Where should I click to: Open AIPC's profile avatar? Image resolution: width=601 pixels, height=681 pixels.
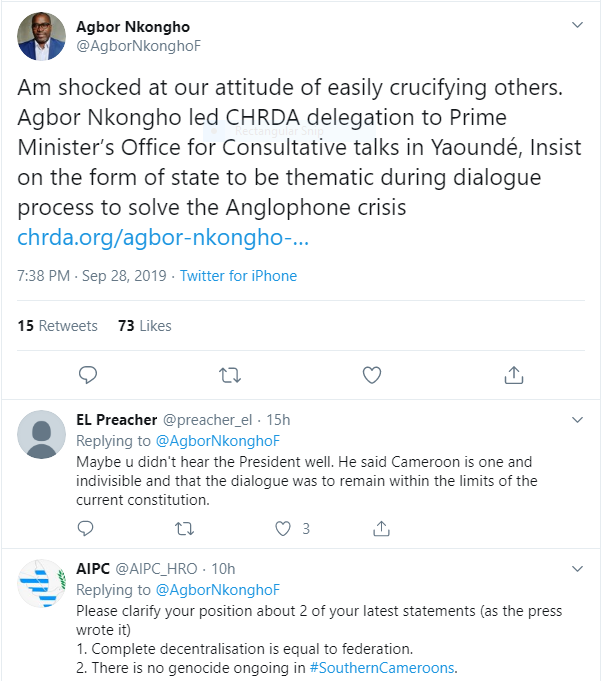[x=42, y=583]
